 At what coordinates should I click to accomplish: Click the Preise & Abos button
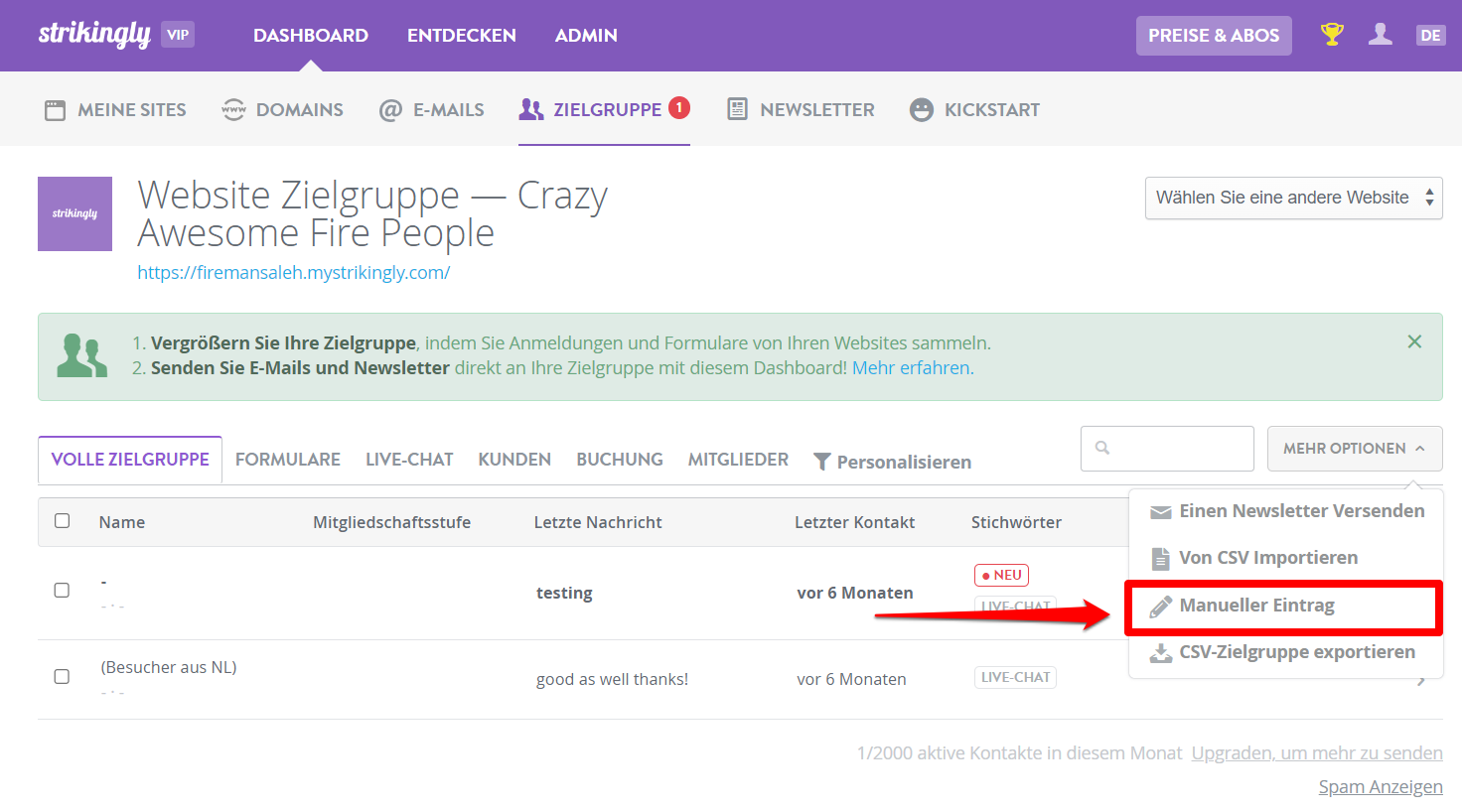[1214, 36]
